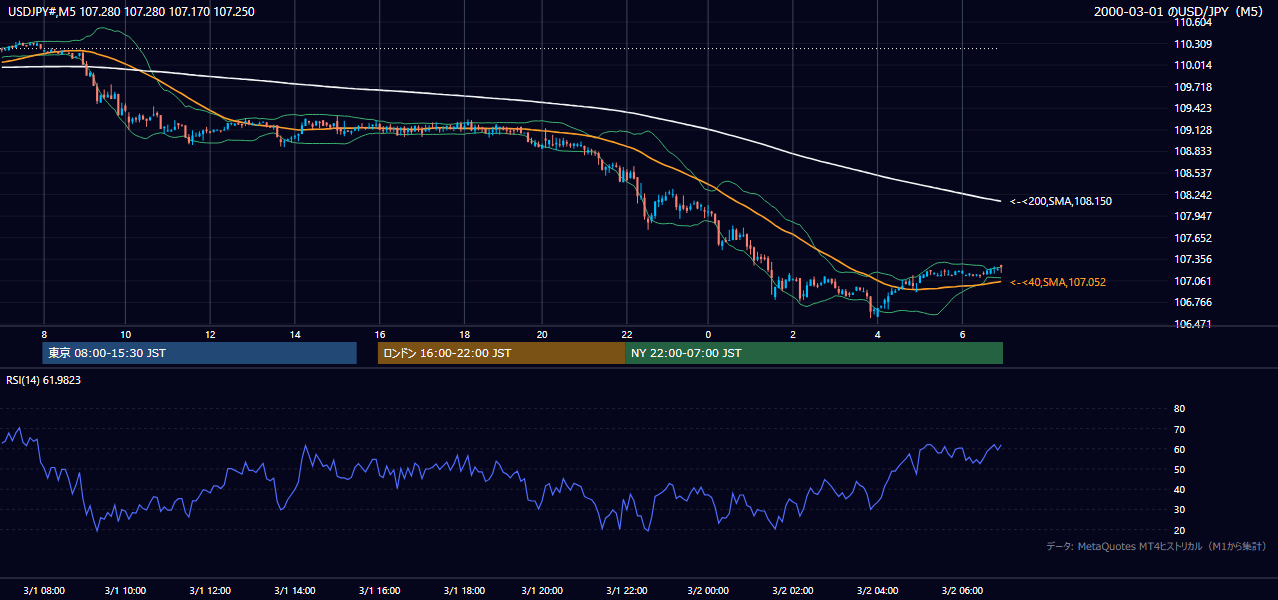
Task: Click the 2000-03-01 USD/JPY (M5) chart title
Action: 1180,12
